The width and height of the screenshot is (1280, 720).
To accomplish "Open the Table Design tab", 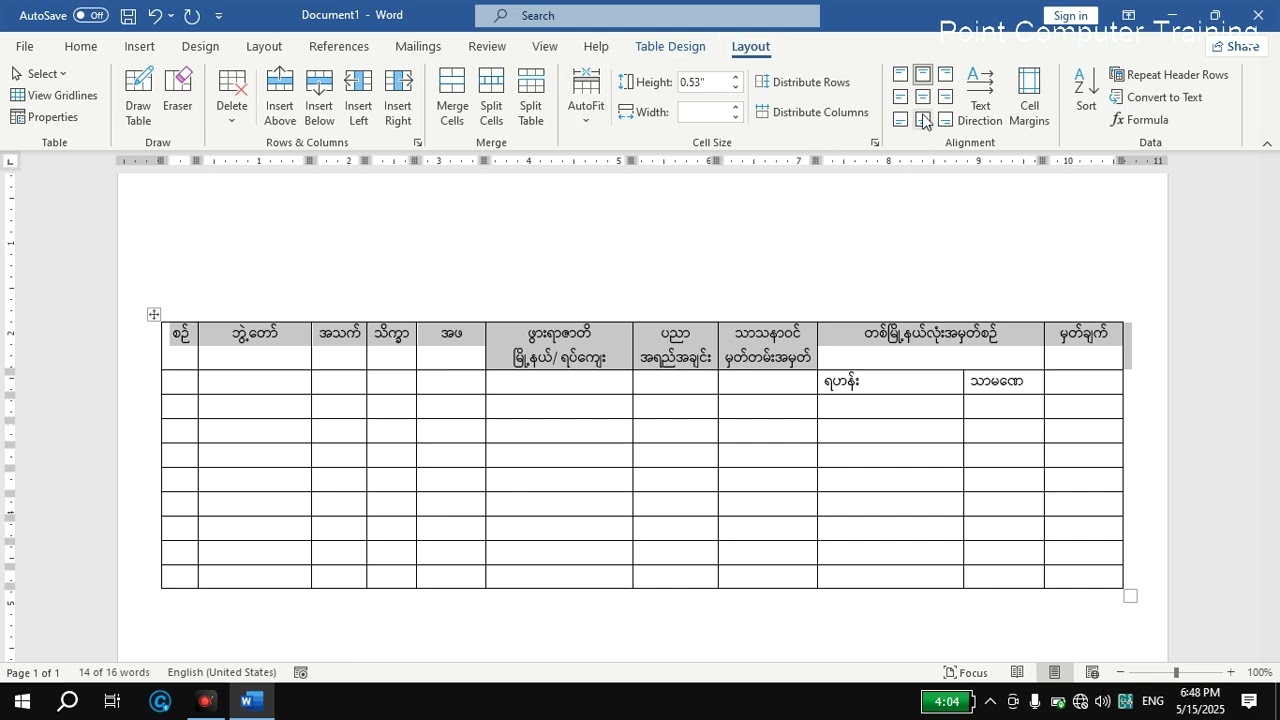I will [670, 47].
